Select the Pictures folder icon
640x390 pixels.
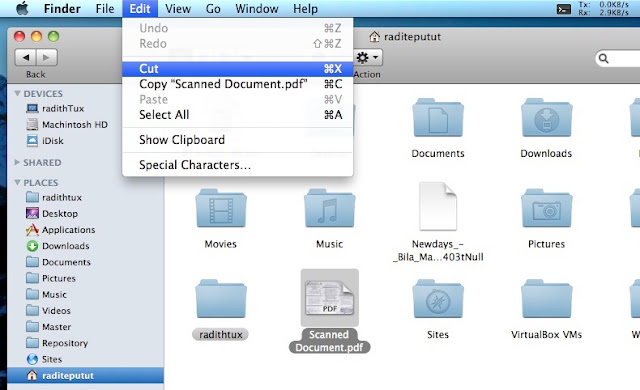pos(547,208)
